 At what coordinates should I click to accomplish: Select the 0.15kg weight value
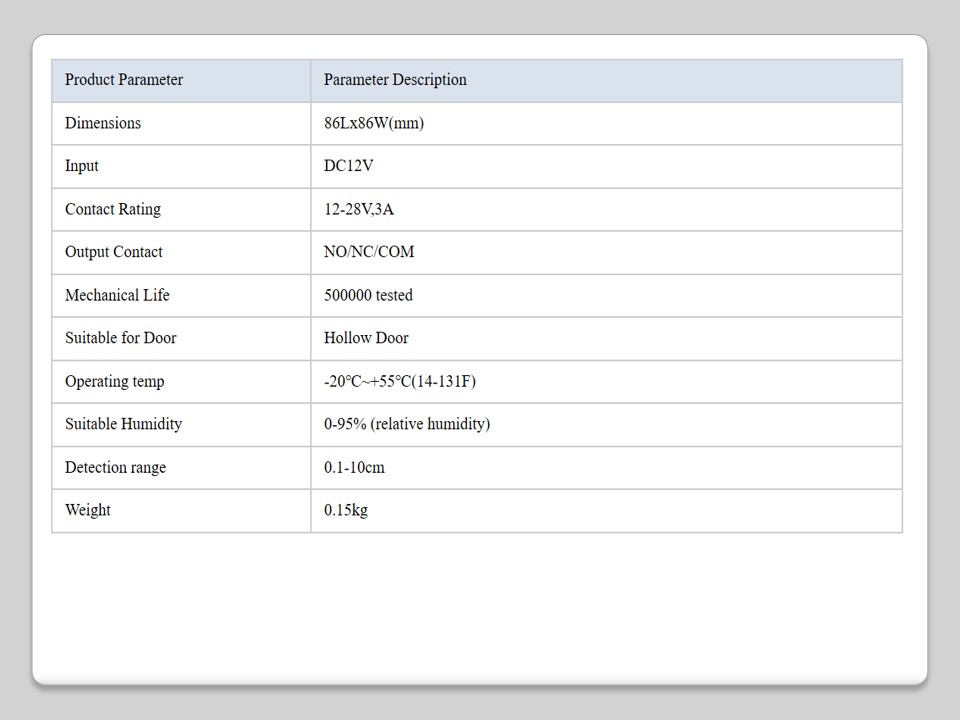click(346, 510)
